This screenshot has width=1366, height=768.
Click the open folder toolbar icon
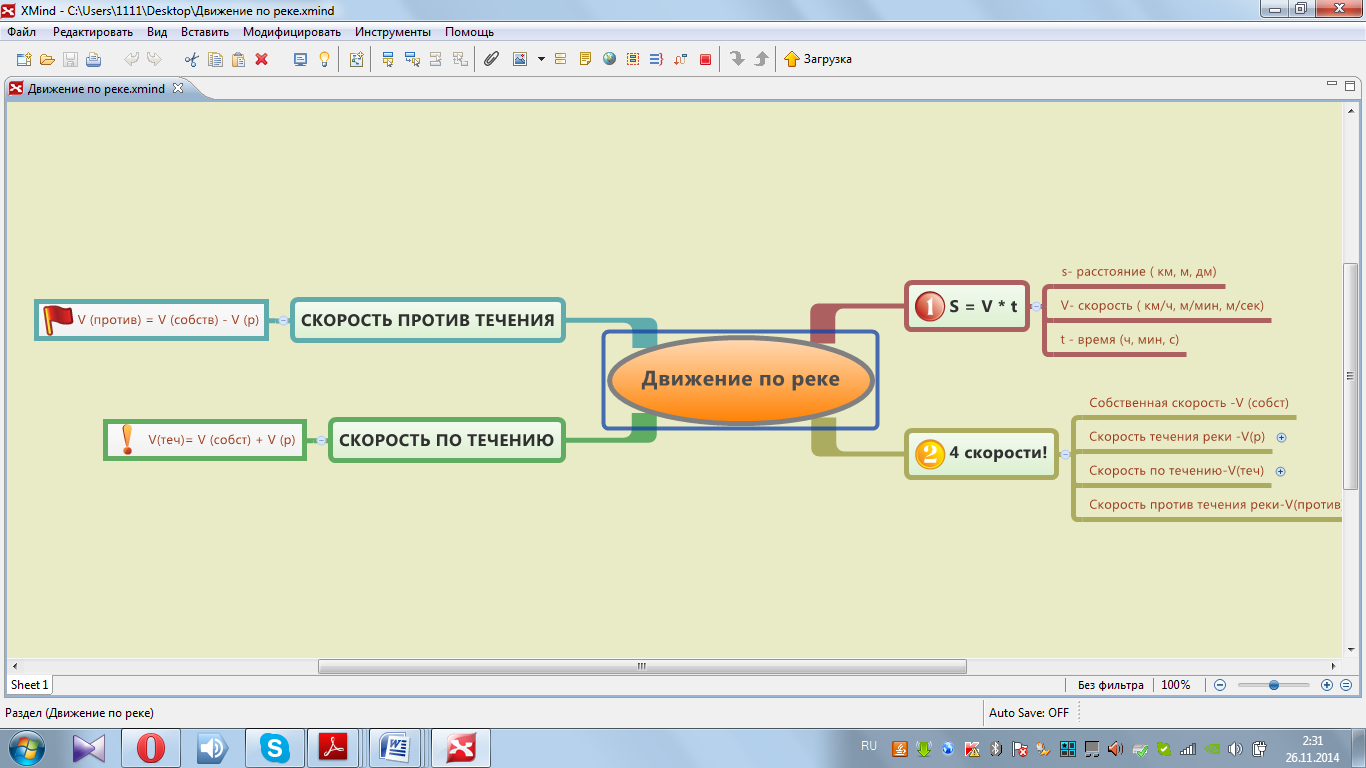[47, 59]
